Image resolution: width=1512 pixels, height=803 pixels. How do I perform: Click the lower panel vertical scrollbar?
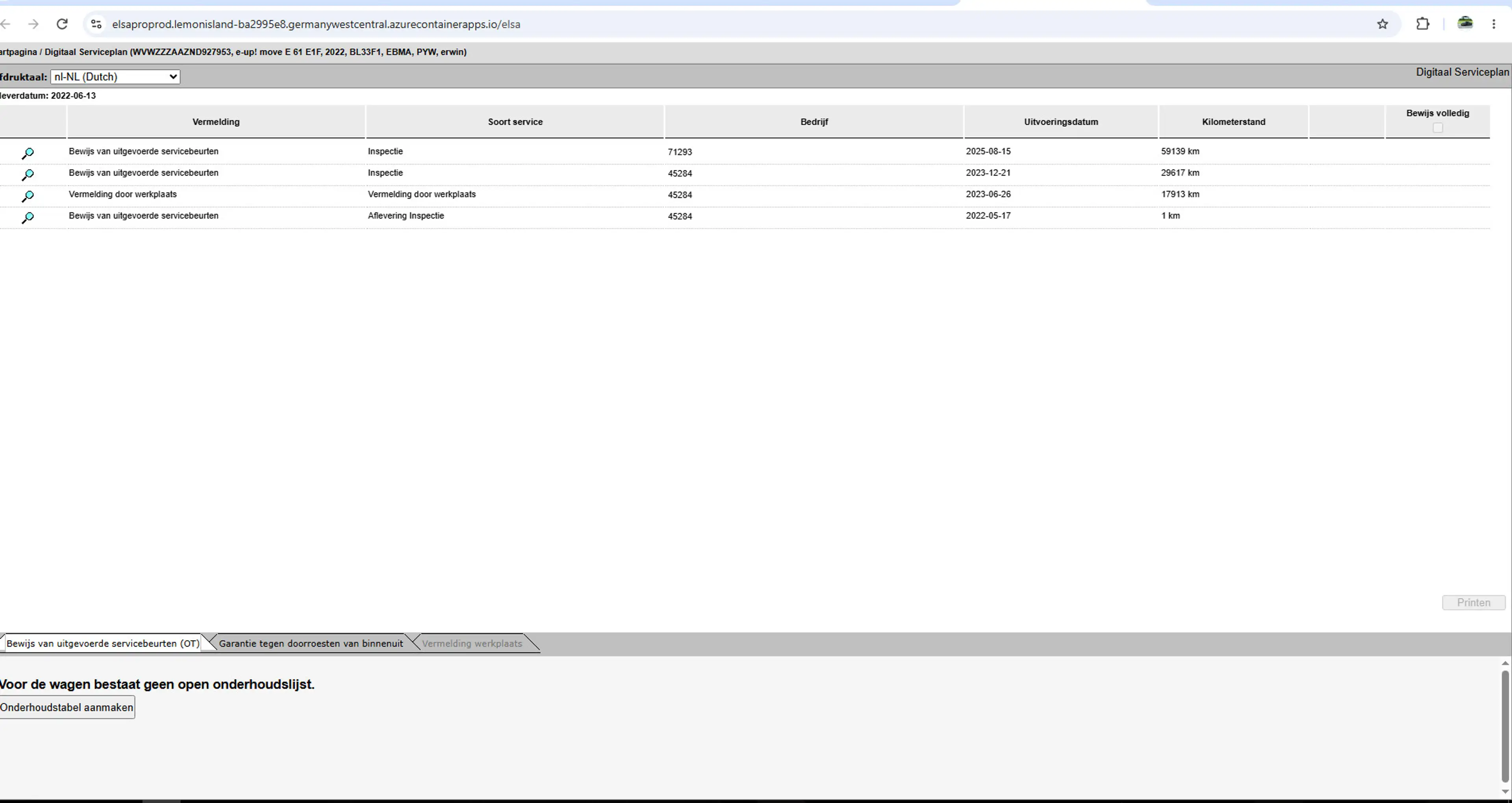point(1505,727)
